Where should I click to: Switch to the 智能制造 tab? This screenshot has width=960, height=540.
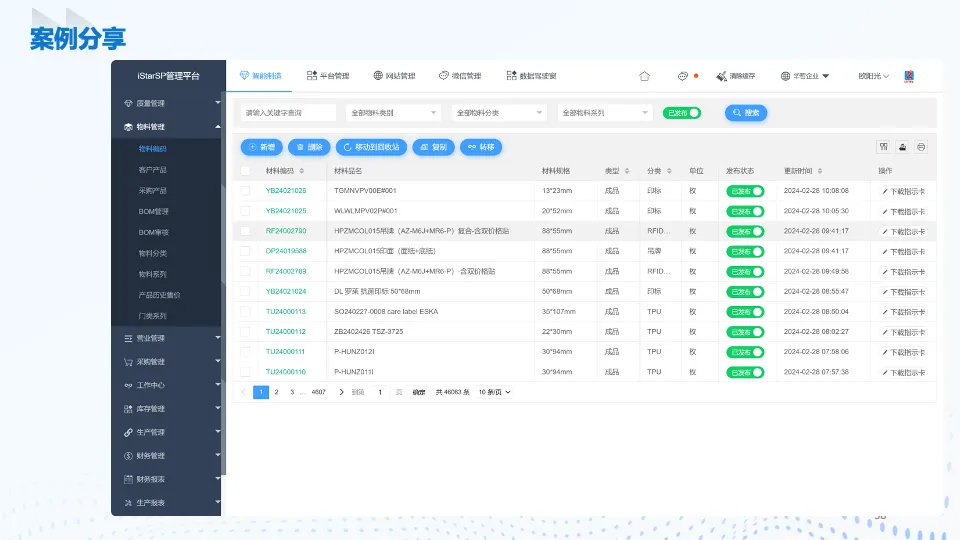[x=261, y=76]
